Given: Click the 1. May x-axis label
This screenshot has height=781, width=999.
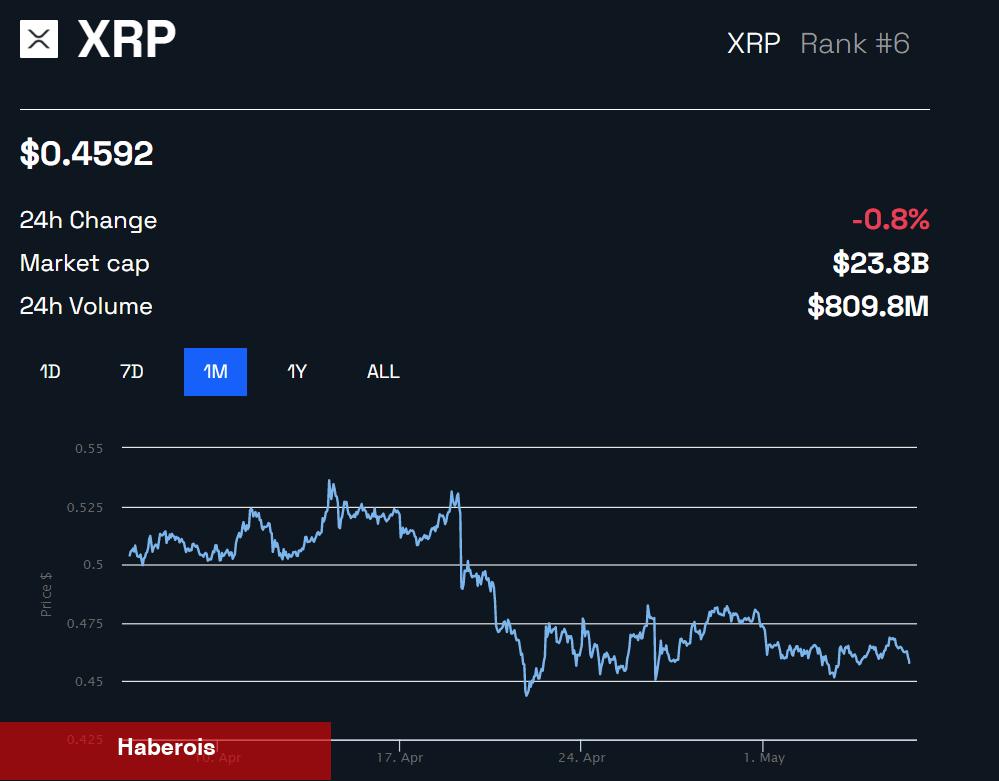Looking at the screenshot, I should [764, 758].
